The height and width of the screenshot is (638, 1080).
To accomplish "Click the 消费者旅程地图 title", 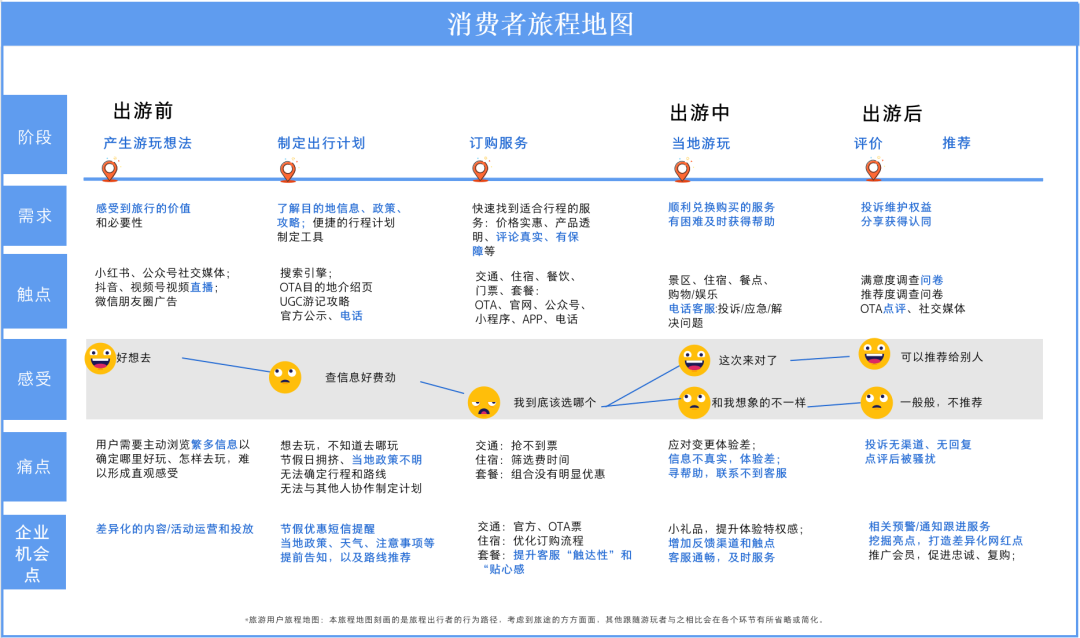I will 541,24.
